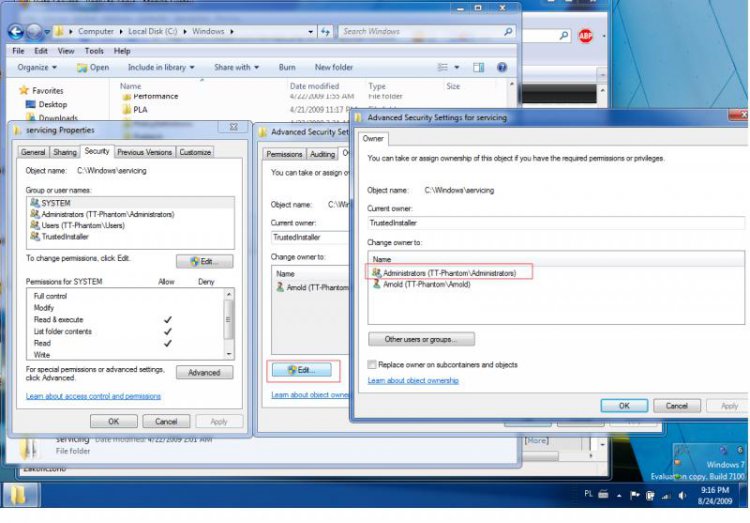Open the Organize dropdown menu
750x523 pixels.
click(x=37, y=67)
